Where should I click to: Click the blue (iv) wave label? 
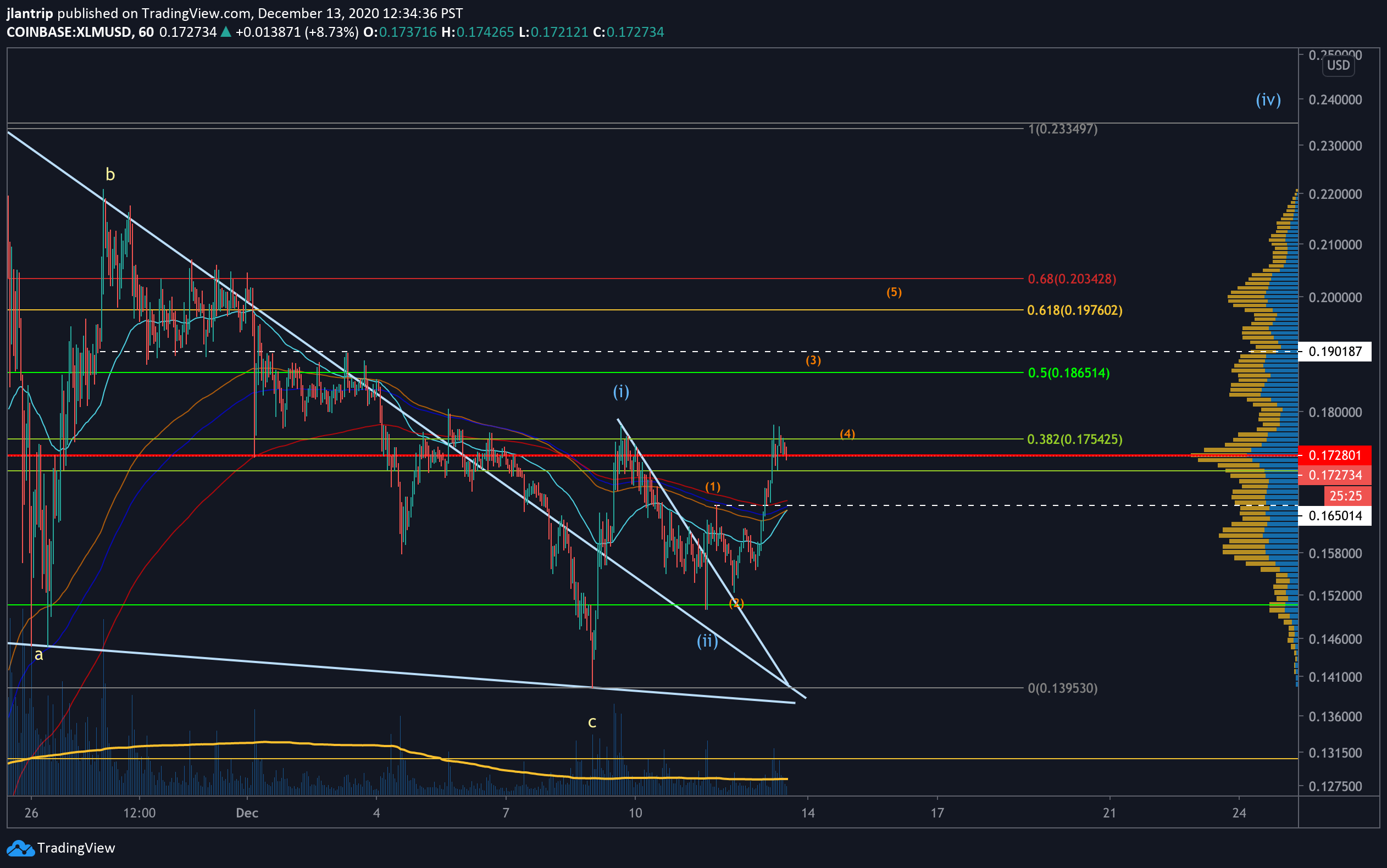(1268, 100)
